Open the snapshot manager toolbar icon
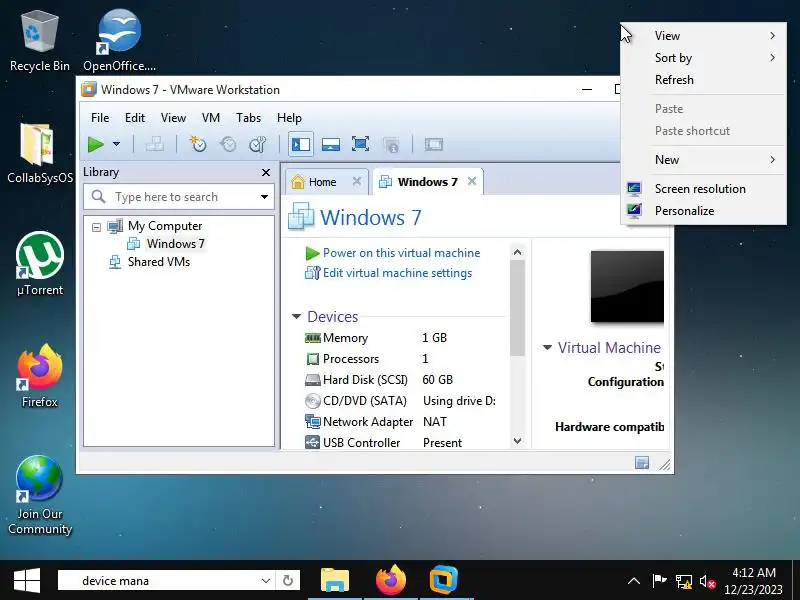Viewport: 800px width, 600px height. pos(258,144)
